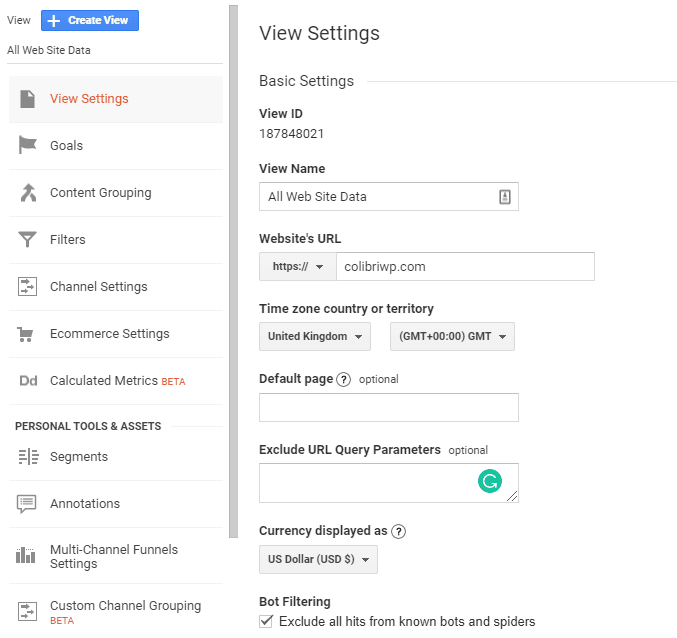Image resolution: width=677 pixels, height=638 pixels.
Task: Open Segments in the sidebar
Action: click(79, 457)
